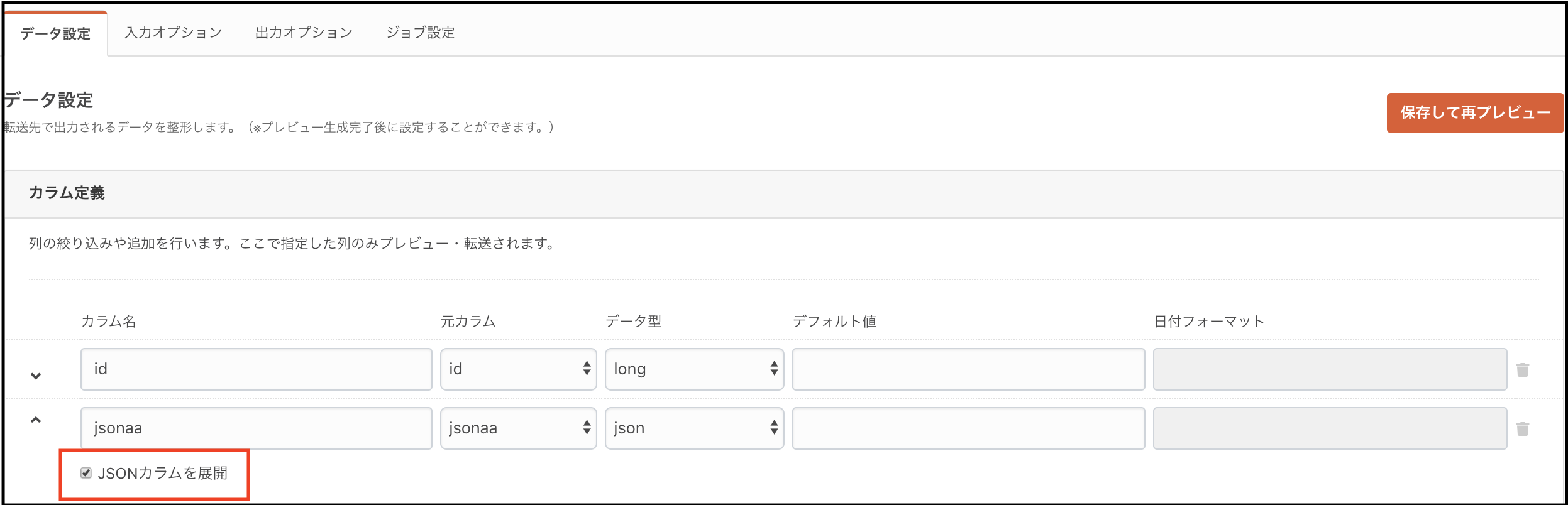Screen dimensions: 1568x505
Task: Open the データ型 dropdown showing json
Action: tap(694, 428)
